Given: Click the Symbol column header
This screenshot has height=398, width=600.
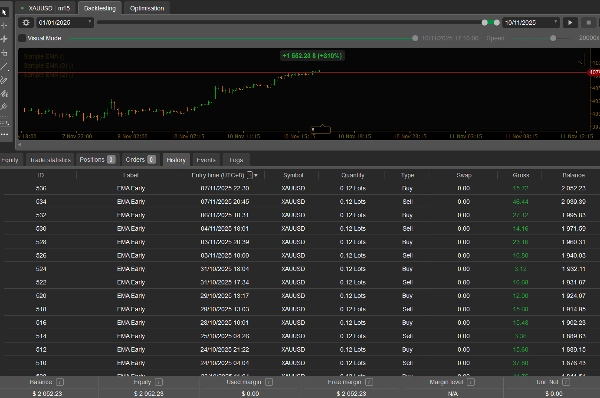Looking at the screenshot, I should pos(293,175).
